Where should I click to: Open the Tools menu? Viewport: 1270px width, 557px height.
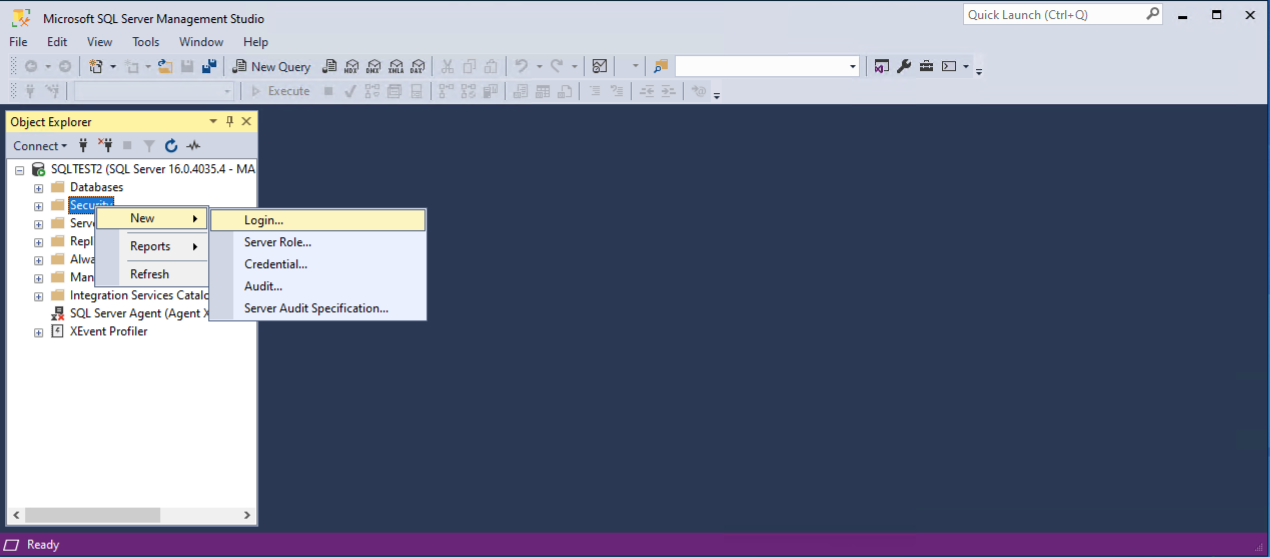(146, 42)
